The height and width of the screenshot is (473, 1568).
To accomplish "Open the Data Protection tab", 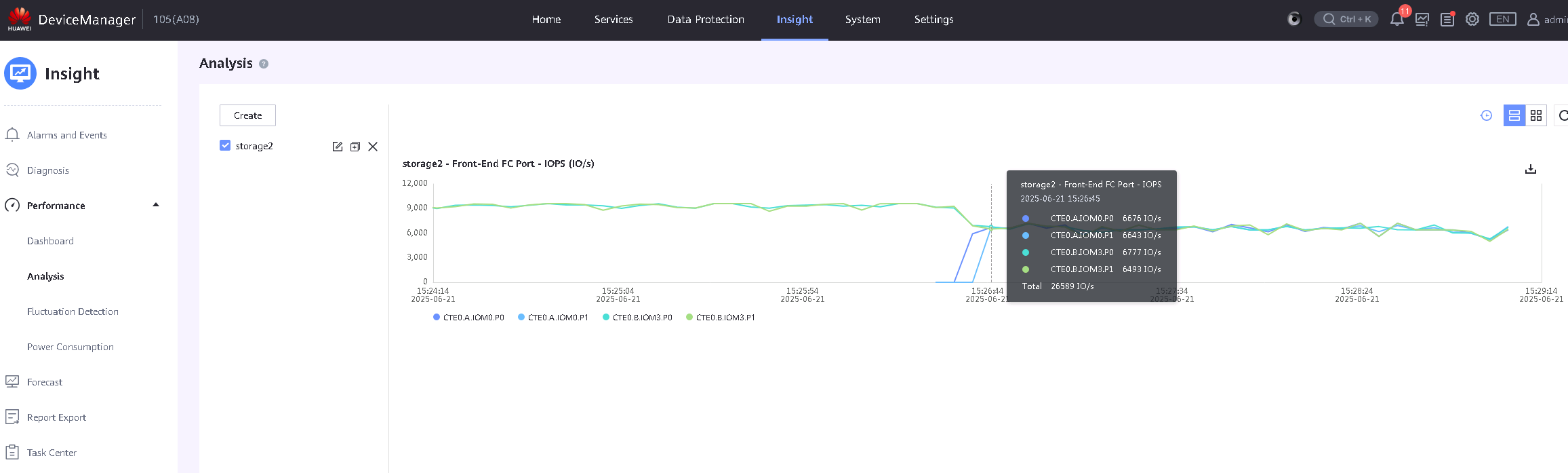I will point(706,20).
